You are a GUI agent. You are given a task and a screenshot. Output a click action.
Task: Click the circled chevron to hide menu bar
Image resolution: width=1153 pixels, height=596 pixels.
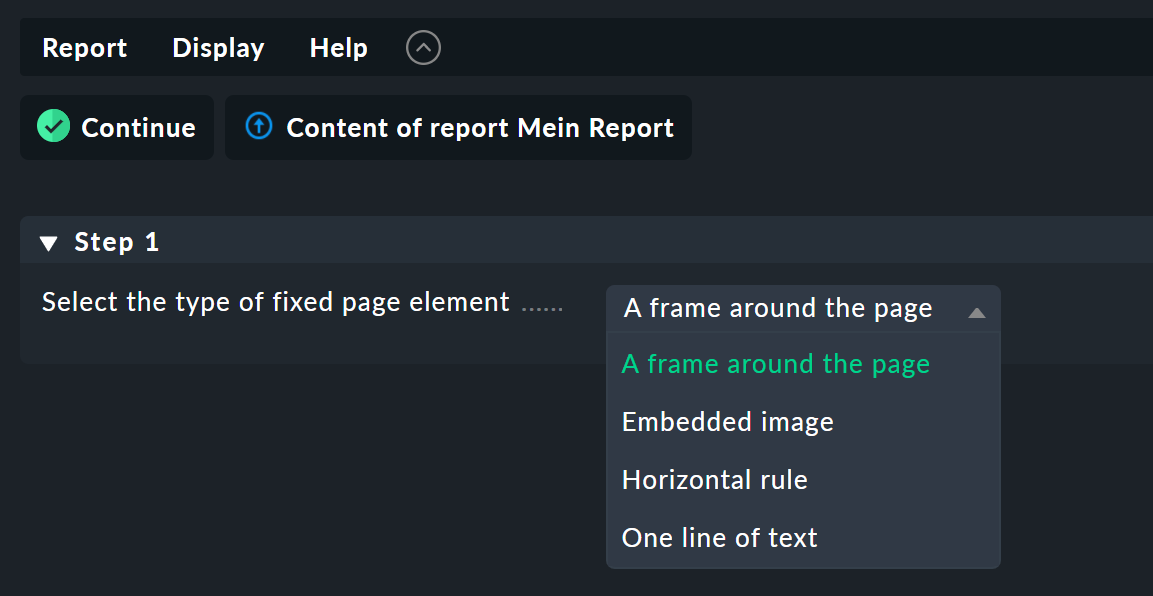coord(423,48)
